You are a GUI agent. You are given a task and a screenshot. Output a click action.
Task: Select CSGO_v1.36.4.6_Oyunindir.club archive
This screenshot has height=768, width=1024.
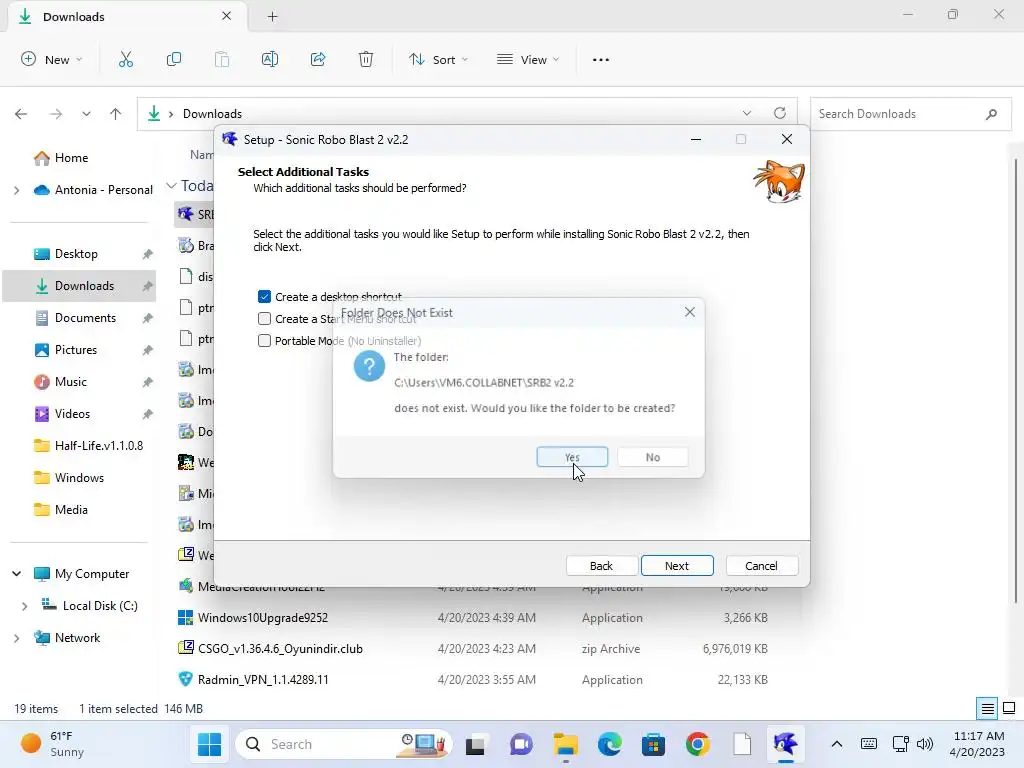point(280,648)
